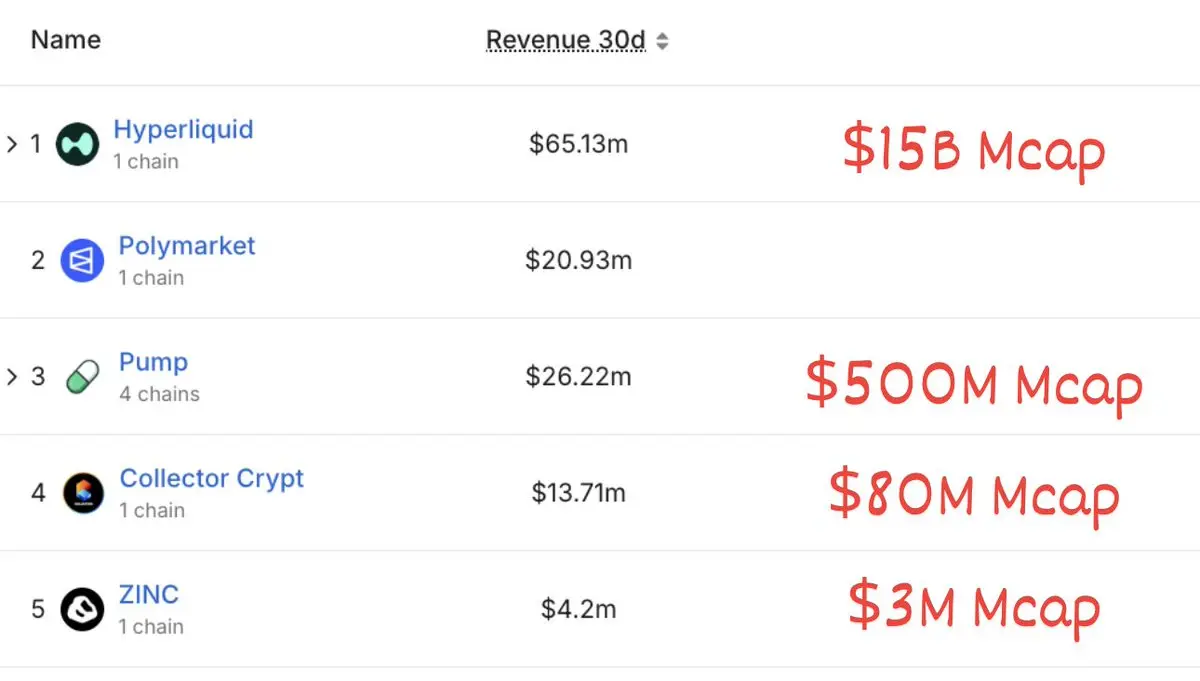Click the Polymarket blue logo icon

coord(82,261)
